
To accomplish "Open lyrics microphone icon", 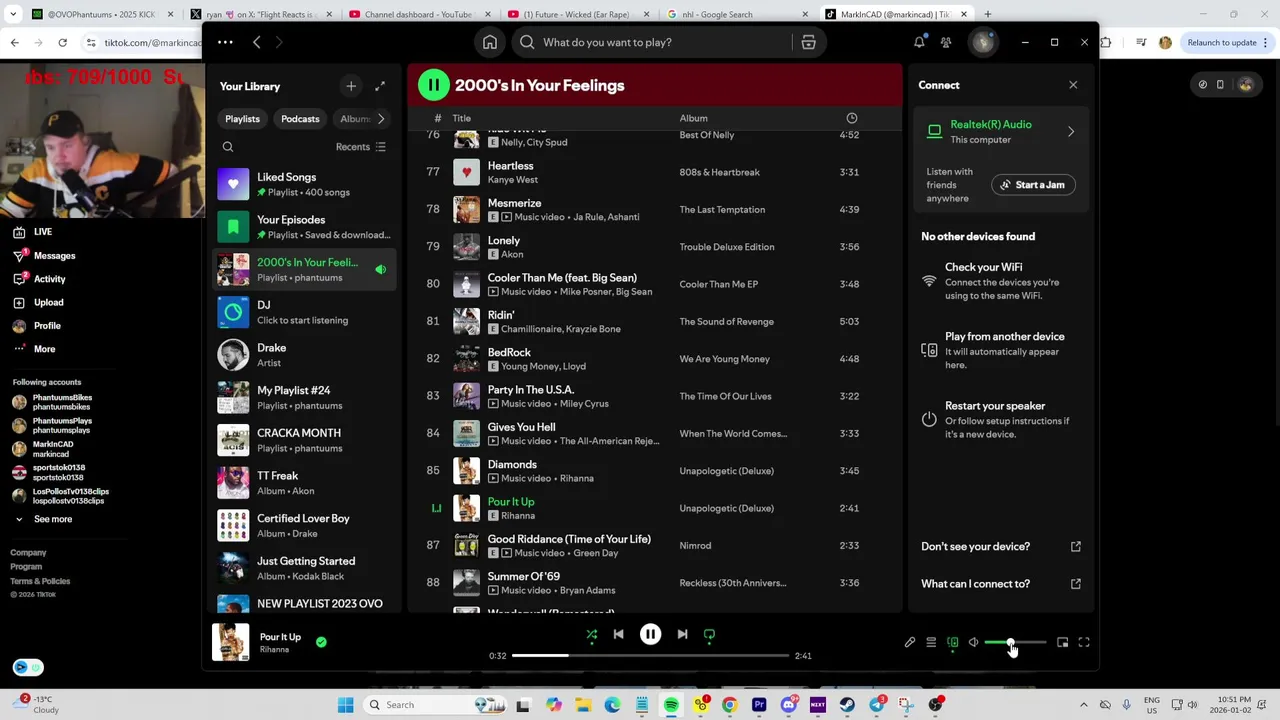I will click(x=910, y=642).
